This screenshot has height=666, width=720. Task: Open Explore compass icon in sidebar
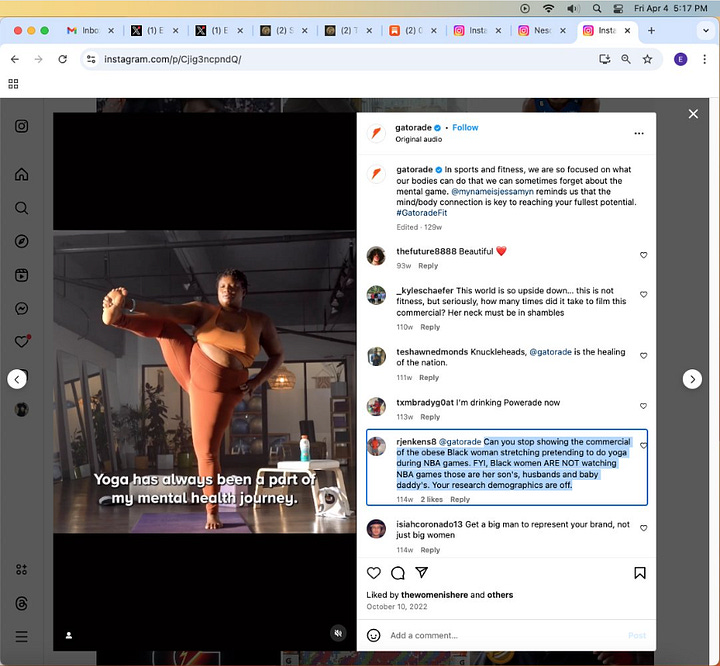pos(22,242)
